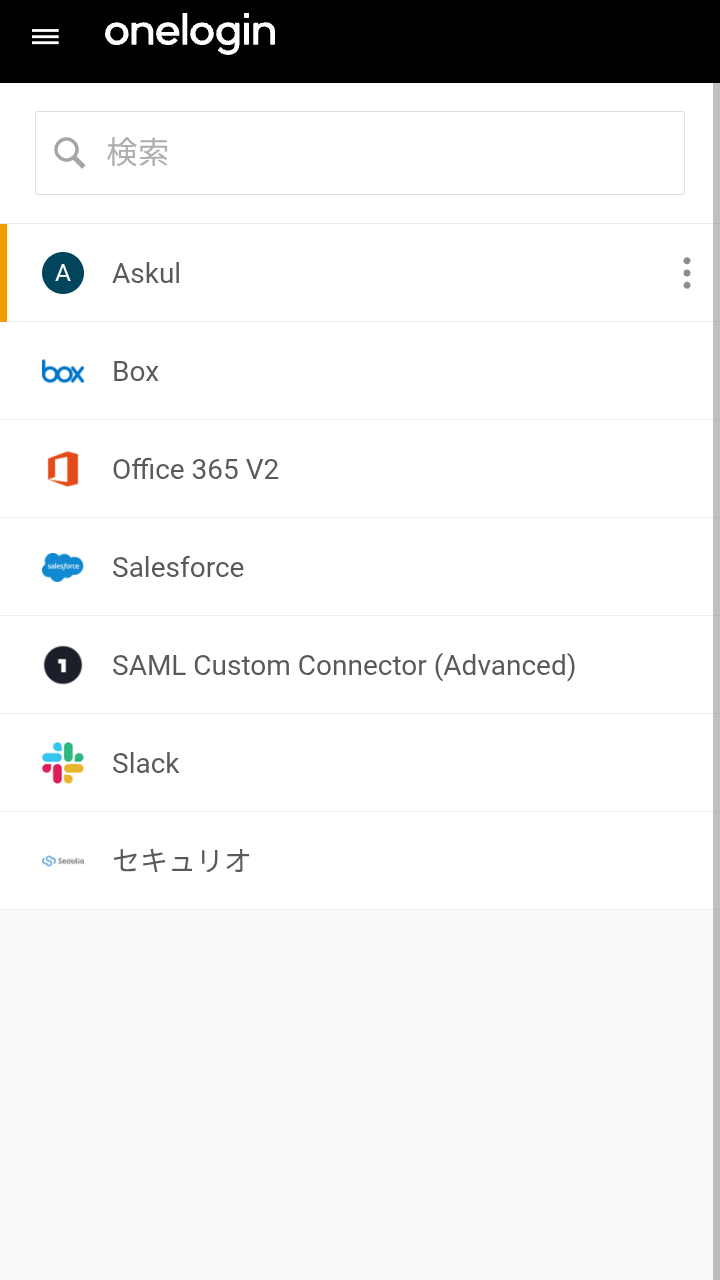
Task: Click the Office 365 logo icon
Action: coord(63,469)
